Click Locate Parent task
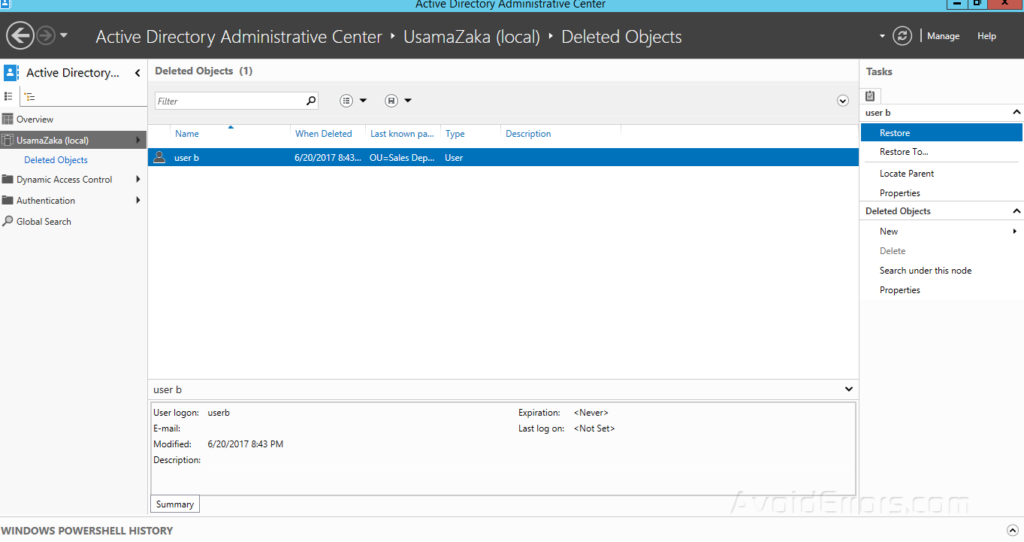 (x=906, y=174)
